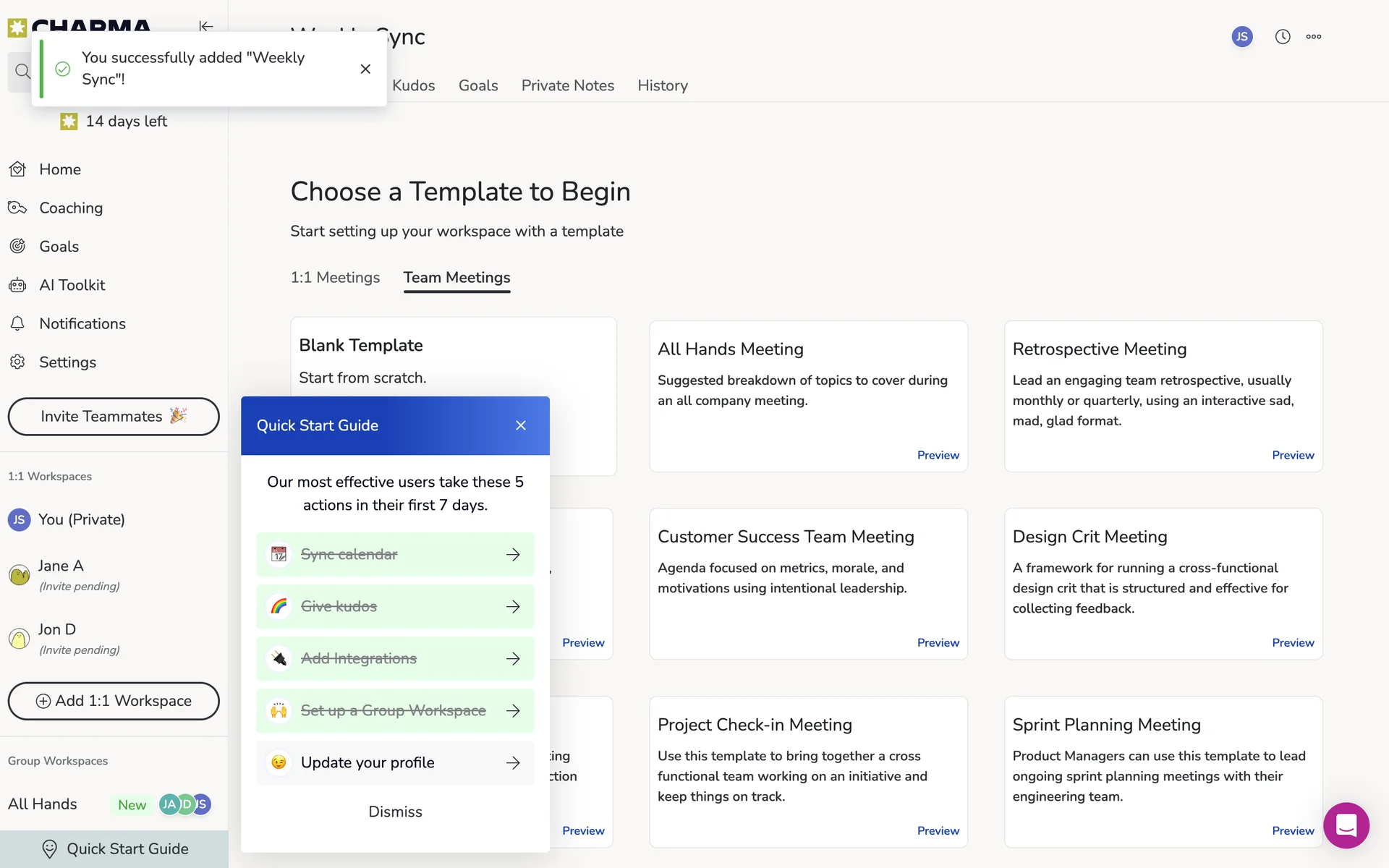Open the Private Notes tab
The width and height of the screenshot is (1389, 868).
tap(567, 85)
